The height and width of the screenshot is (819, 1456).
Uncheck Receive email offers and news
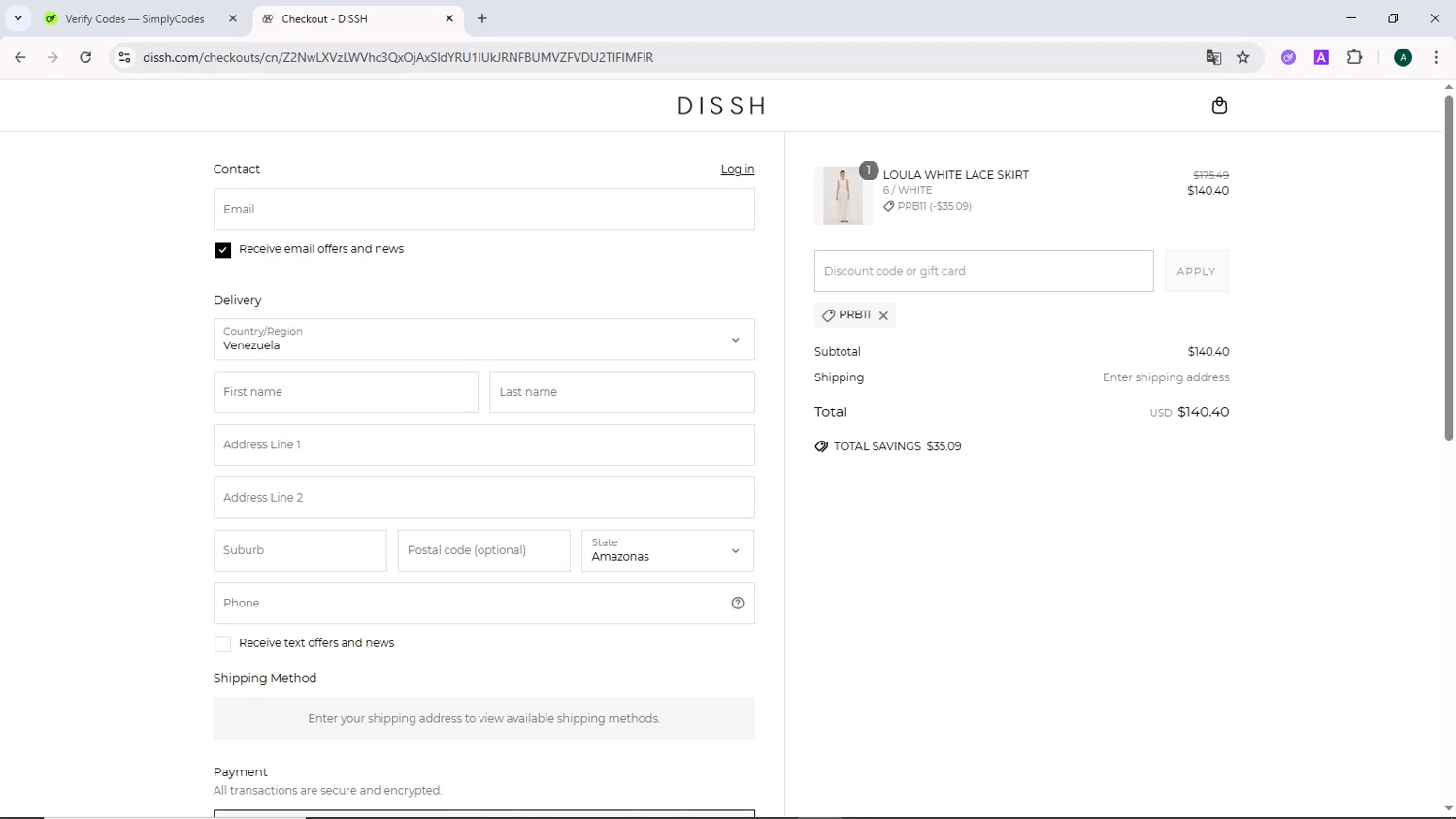pyautogui.click(x=222, y=250)
